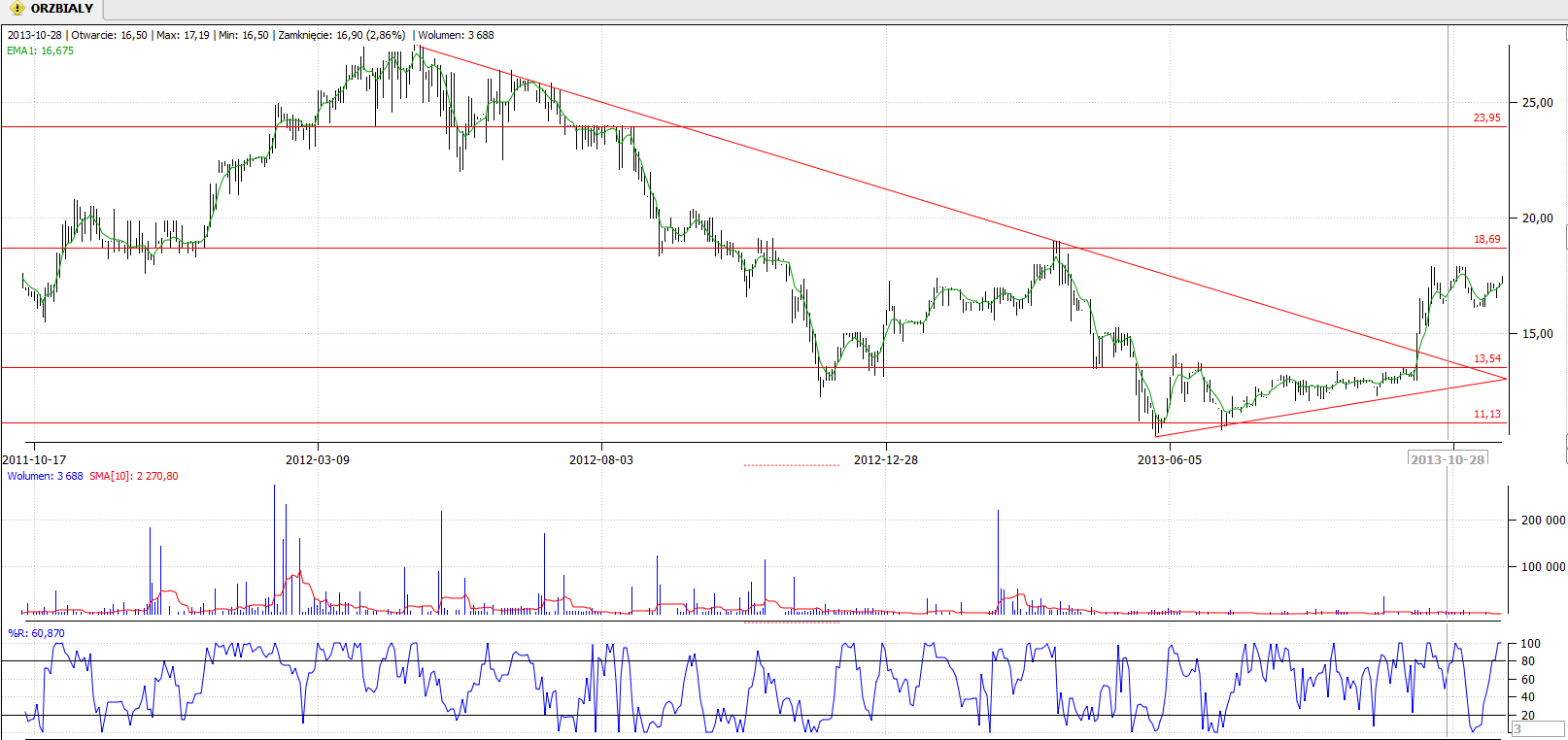Click the EMA1: 16,675 indicator label

point(40,50)
